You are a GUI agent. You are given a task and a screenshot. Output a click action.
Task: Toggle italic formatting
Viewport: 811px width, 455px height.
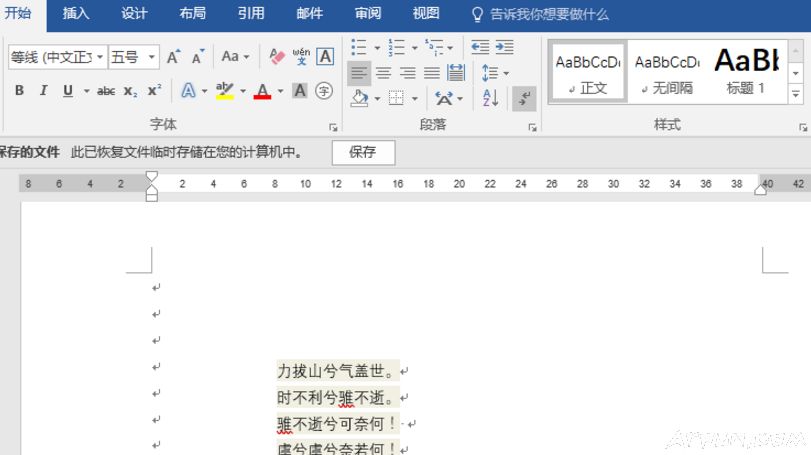(43, 91)
